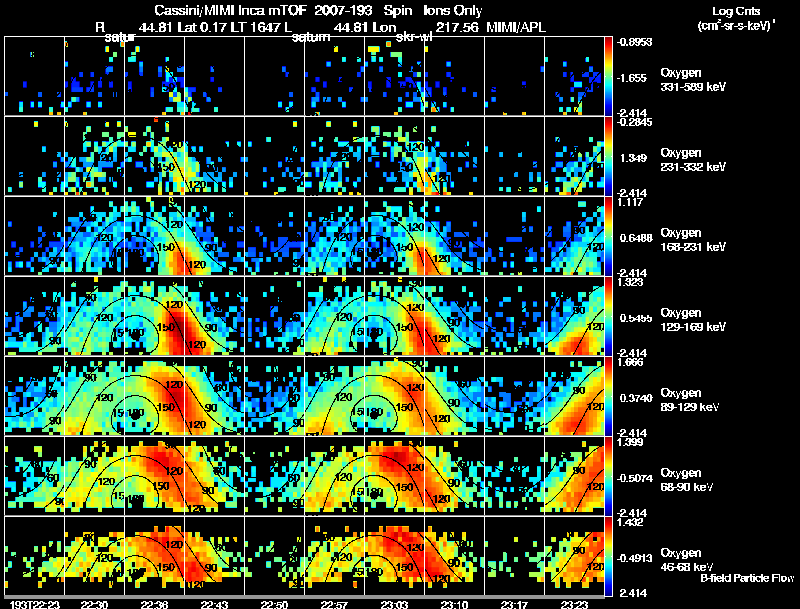This screenshot has width=800, height=609.
Task: Open the Oxygen 231-332 keV panel at 22:57
Action: [x=335, y=156]
